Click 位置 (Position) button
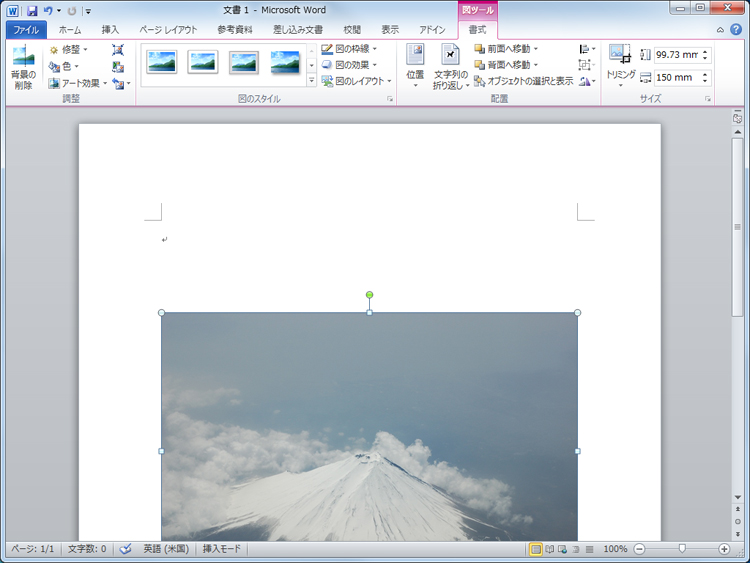 point(415,66)
